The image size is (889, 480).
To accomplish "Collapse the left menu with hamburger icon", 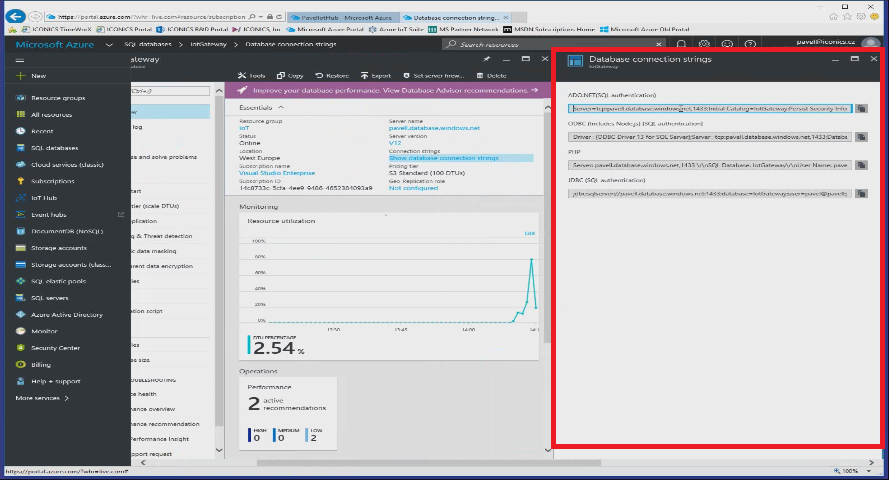I will point(18,60).
